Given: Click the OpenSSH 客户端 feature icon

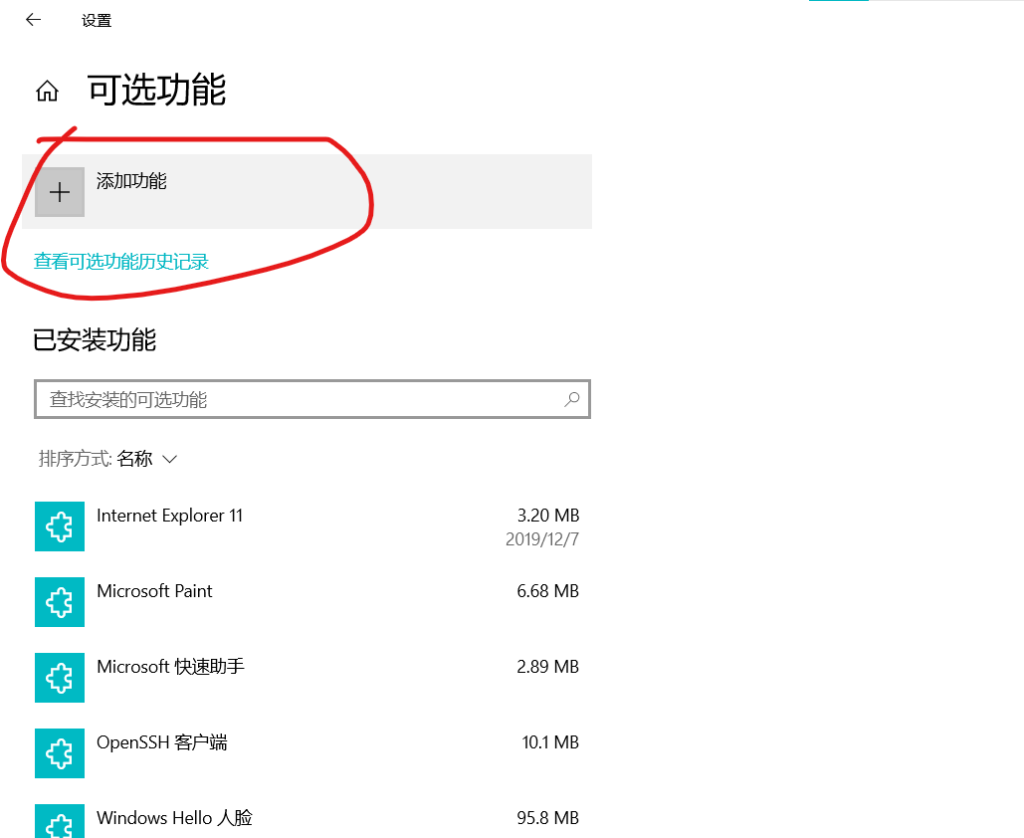Looking at the screenshot, I should [59, 753].
